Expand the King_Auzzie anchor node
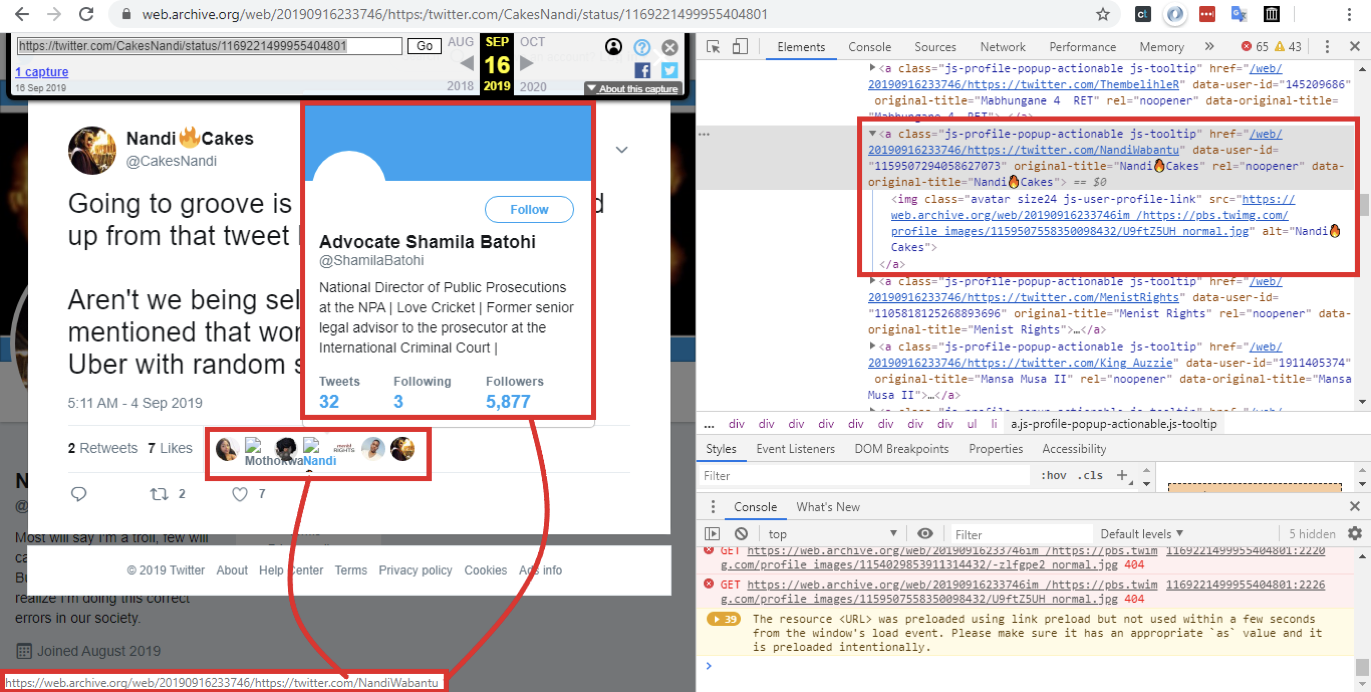 873,346
